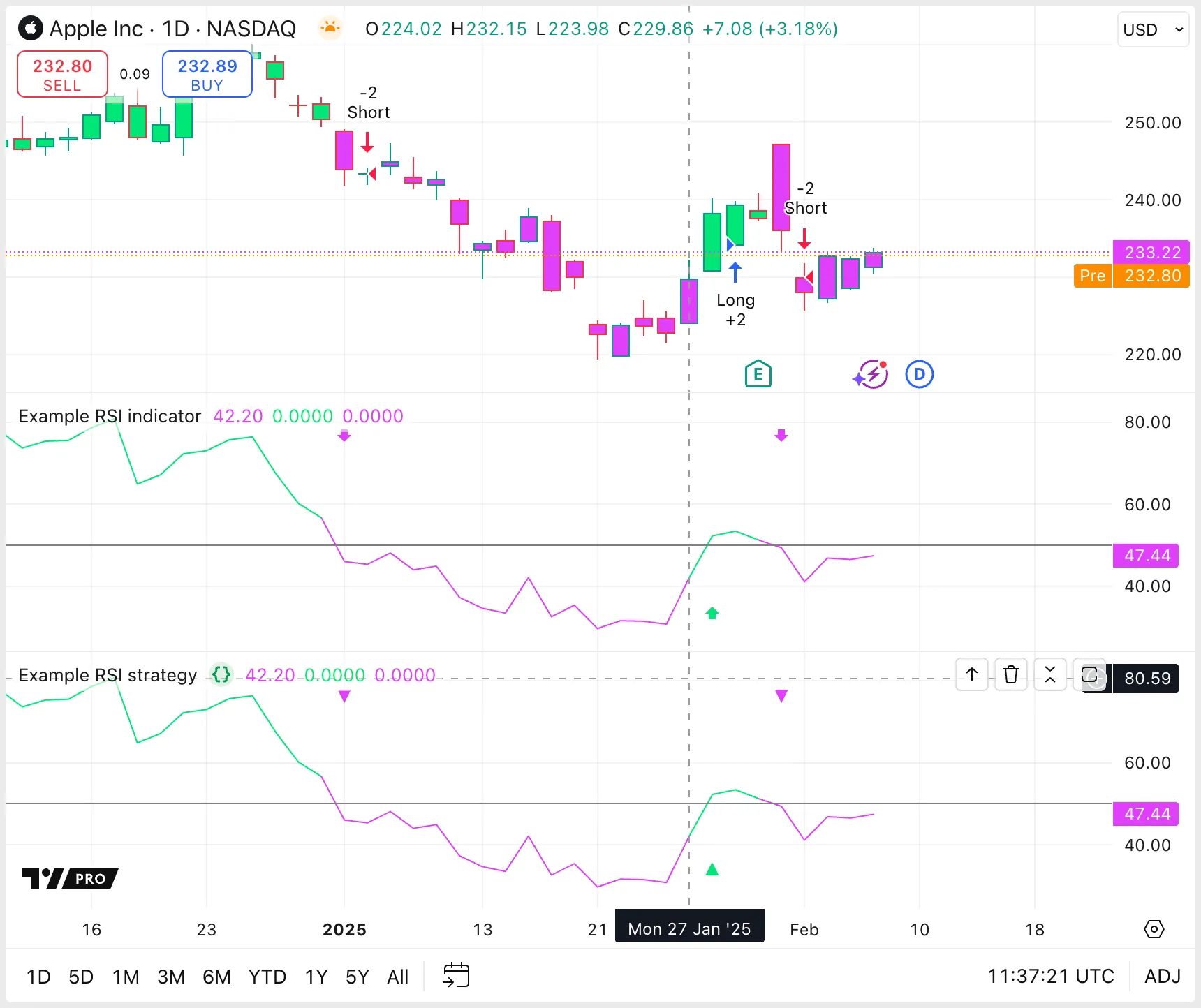
Task: Open the USD currency dropdown
Action: pyautogui.click(x=1153, y=29)
